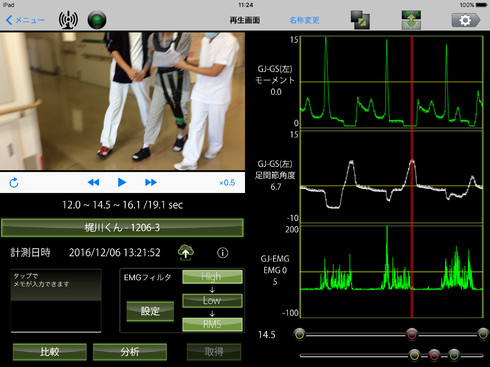490x367 pixels.
Task: Play the gait video
Action: click(122, 182)
